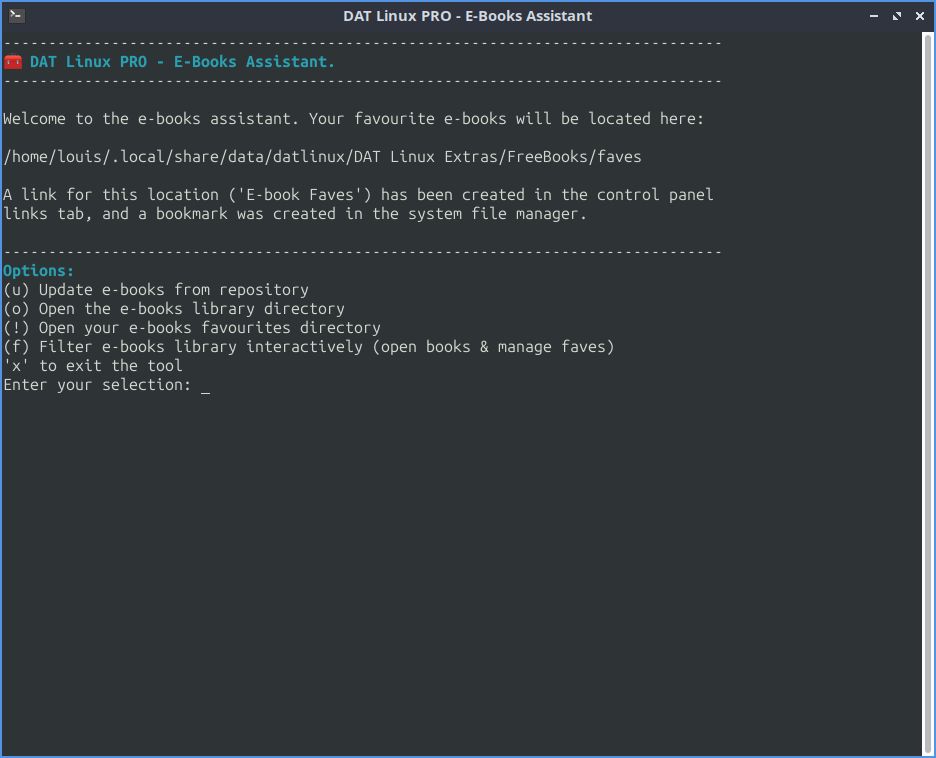Click the window title 'DAT Linux PRO - E-Books Assistant'
936x758 pixels.
[467, 16]
